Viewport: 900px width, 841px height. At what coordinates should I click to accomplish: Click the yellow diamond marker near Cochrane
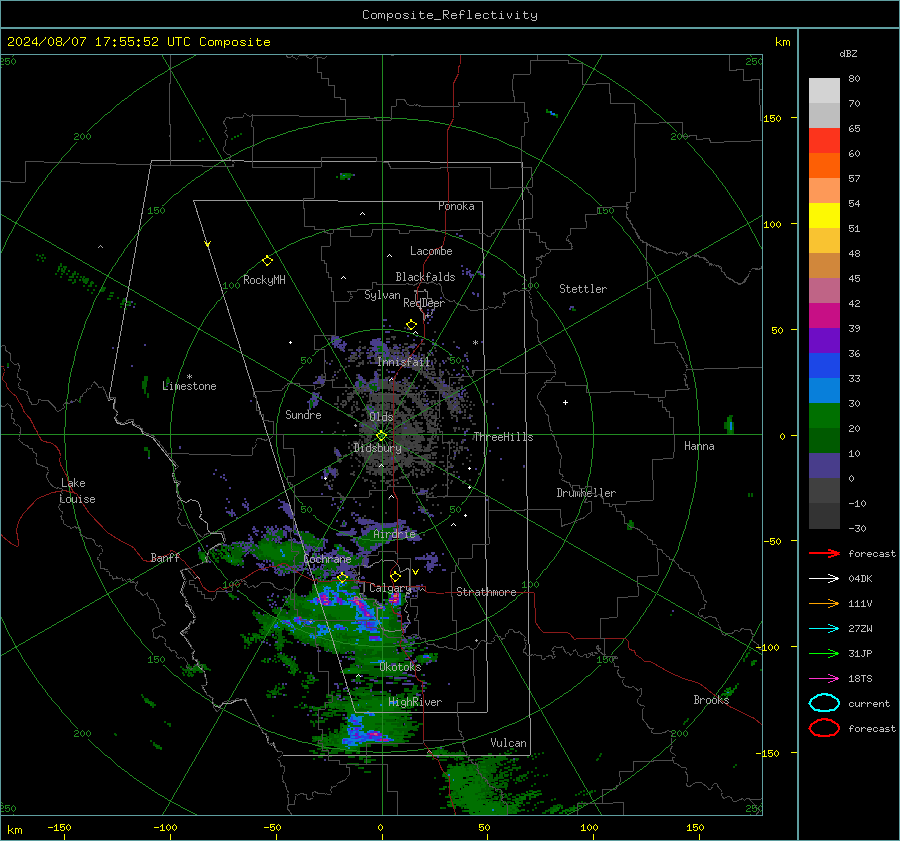pos(342,578)
